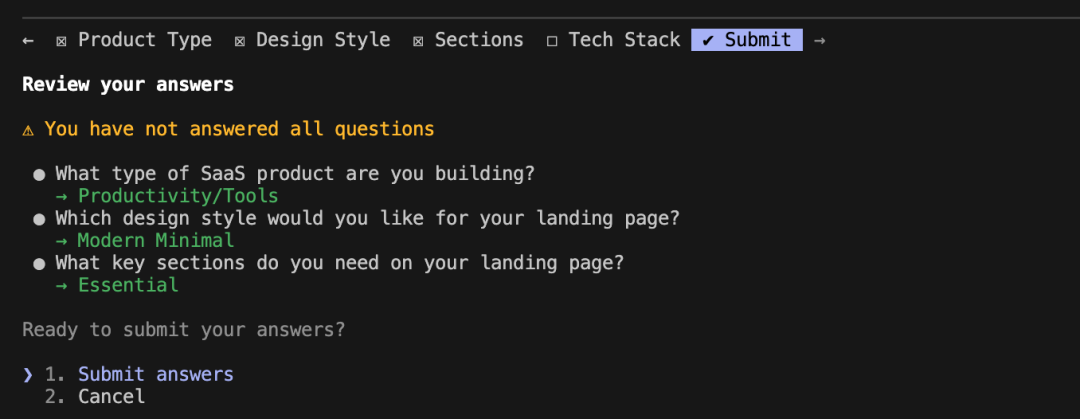
Task: Toggle the checked box next to Design Style
Action: tap(240, 41)
